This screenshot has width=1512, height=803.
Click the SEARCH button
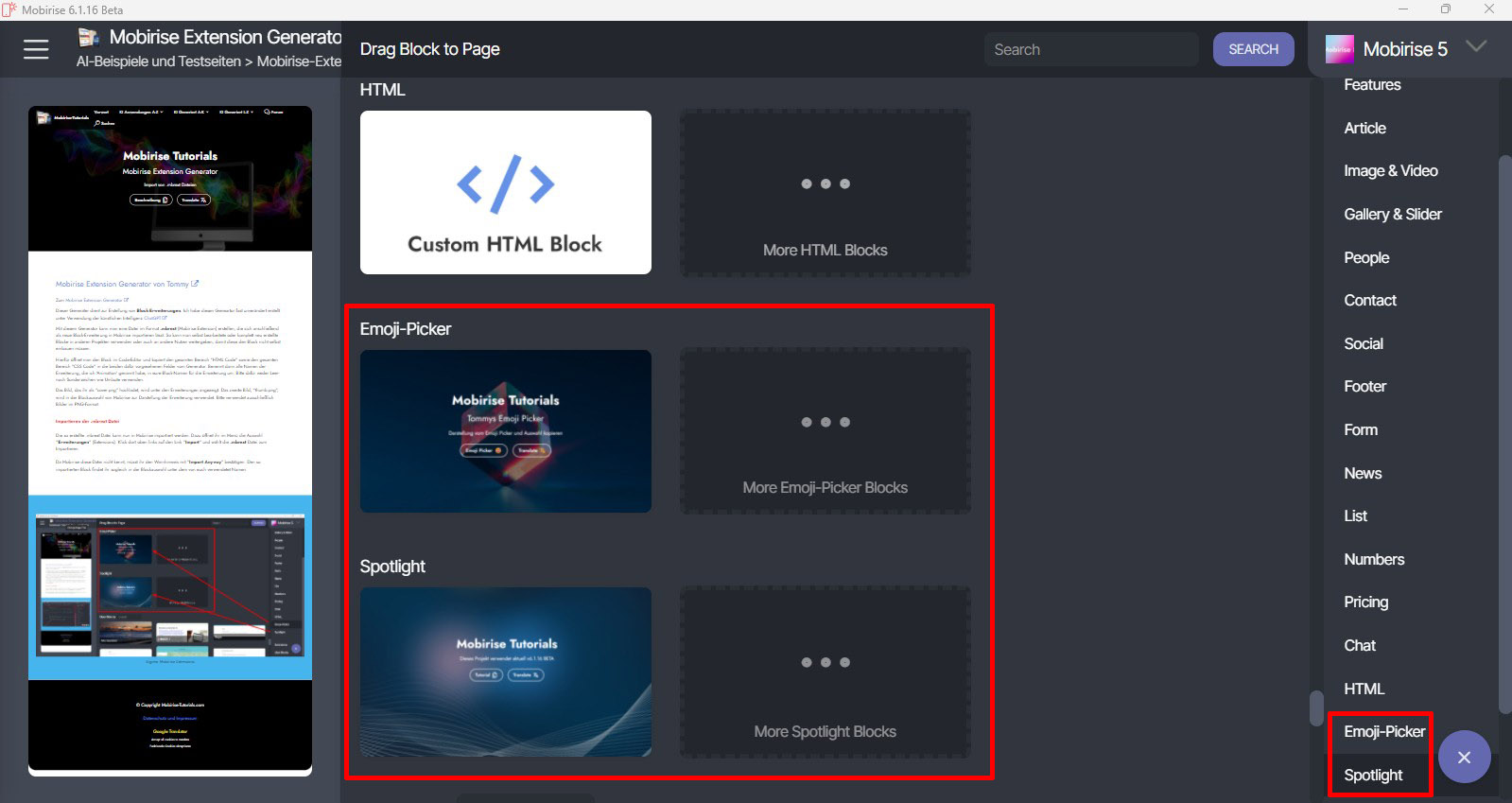1253,49
